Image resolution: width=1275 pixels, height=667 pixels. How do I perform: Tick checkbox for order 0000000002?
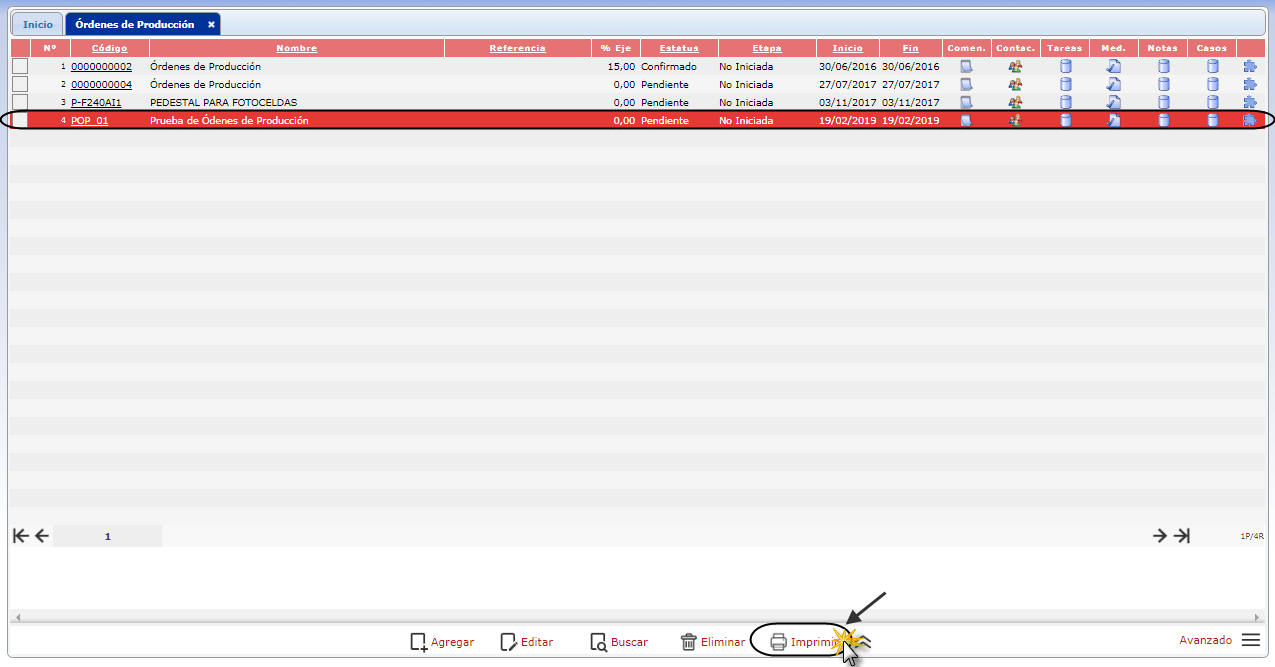(x=20, y=66)
